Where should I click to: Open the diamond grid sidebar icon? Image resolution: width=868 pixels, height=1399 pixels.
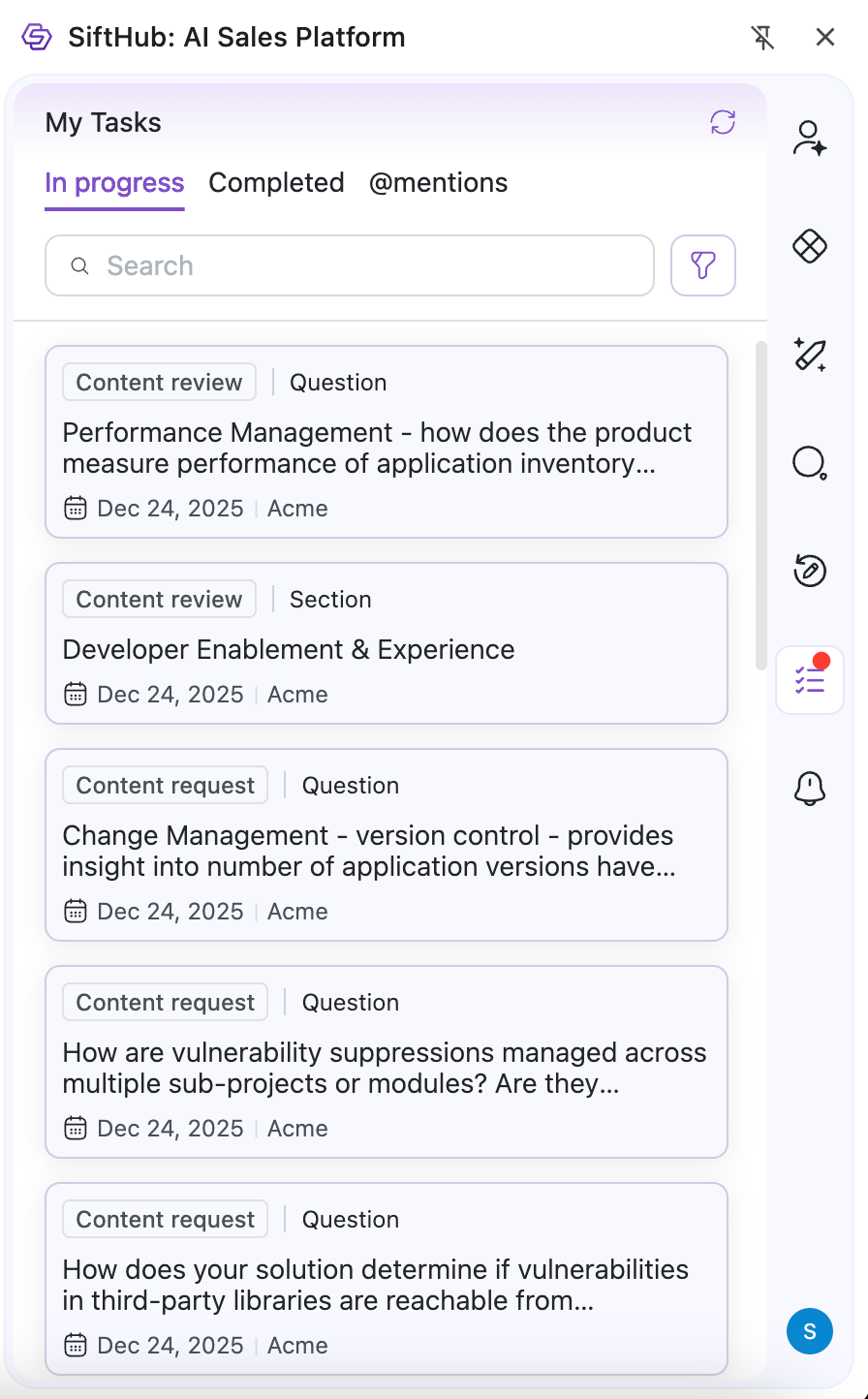point(809,247)
